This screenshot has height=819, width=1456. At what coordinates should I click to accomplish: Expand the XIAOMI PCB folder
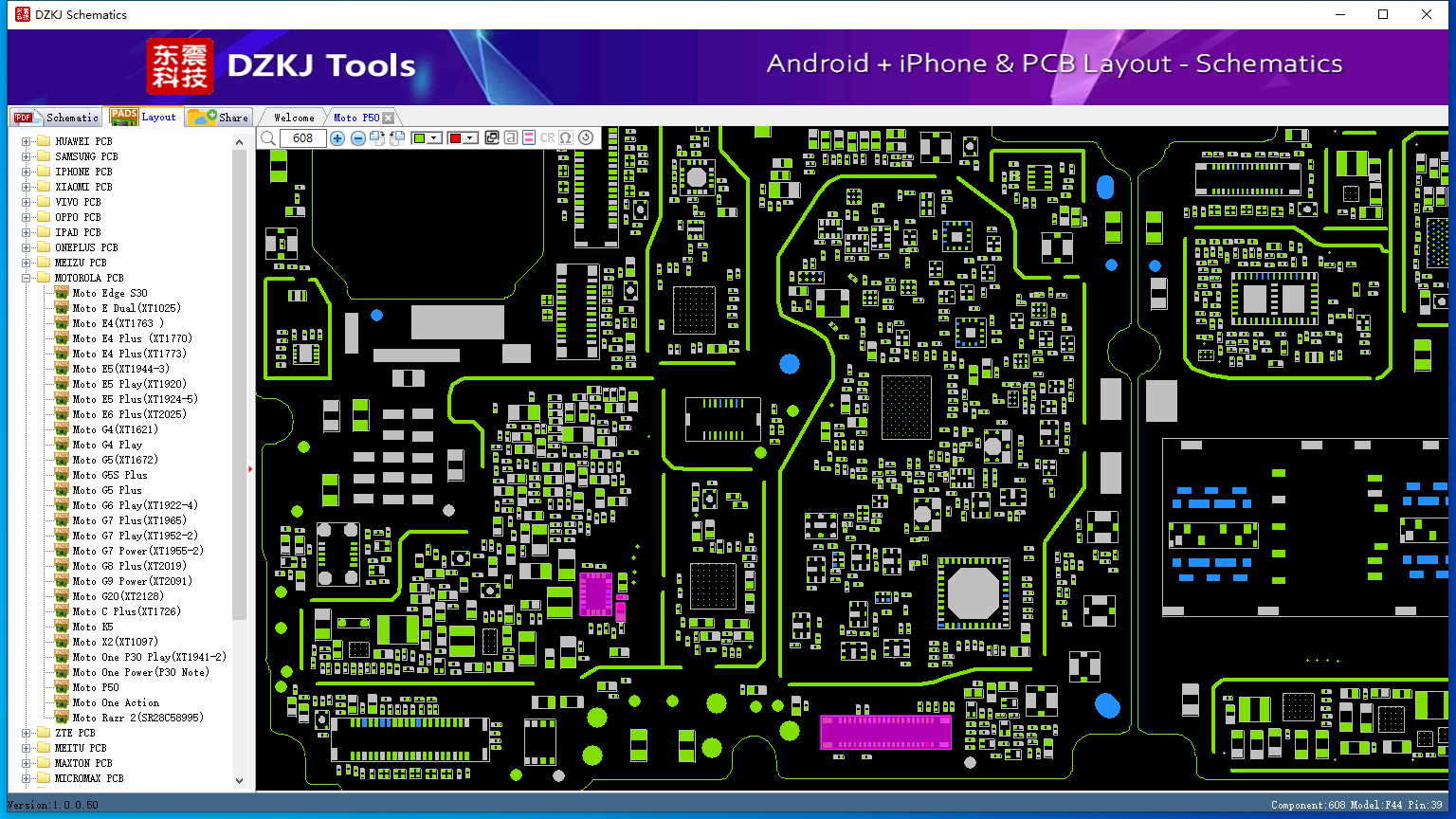(x=27, y=187)
